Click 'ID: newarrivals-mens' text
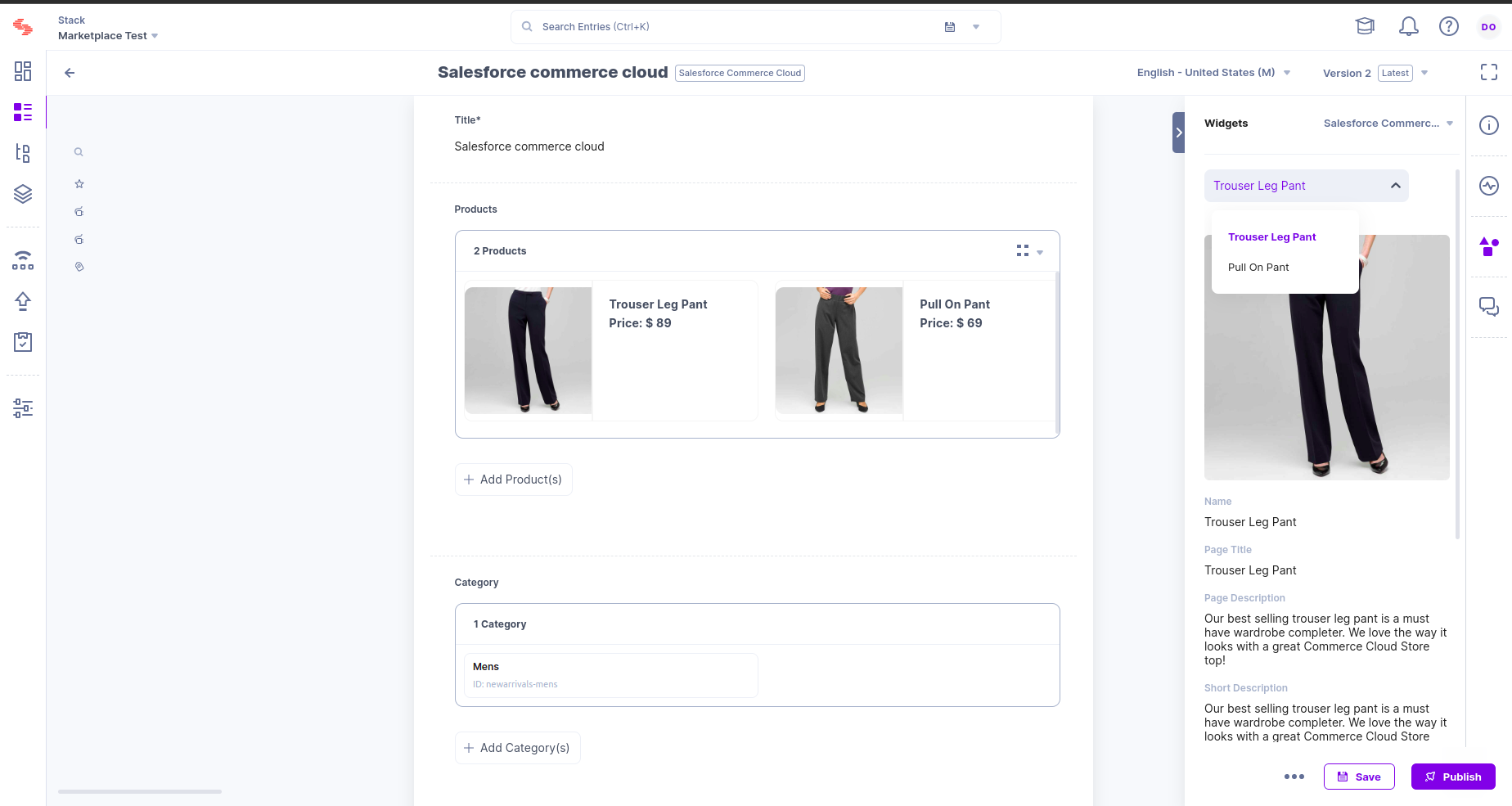Image resolution: width=1512 pixels, height=806 pixels. 515,684
